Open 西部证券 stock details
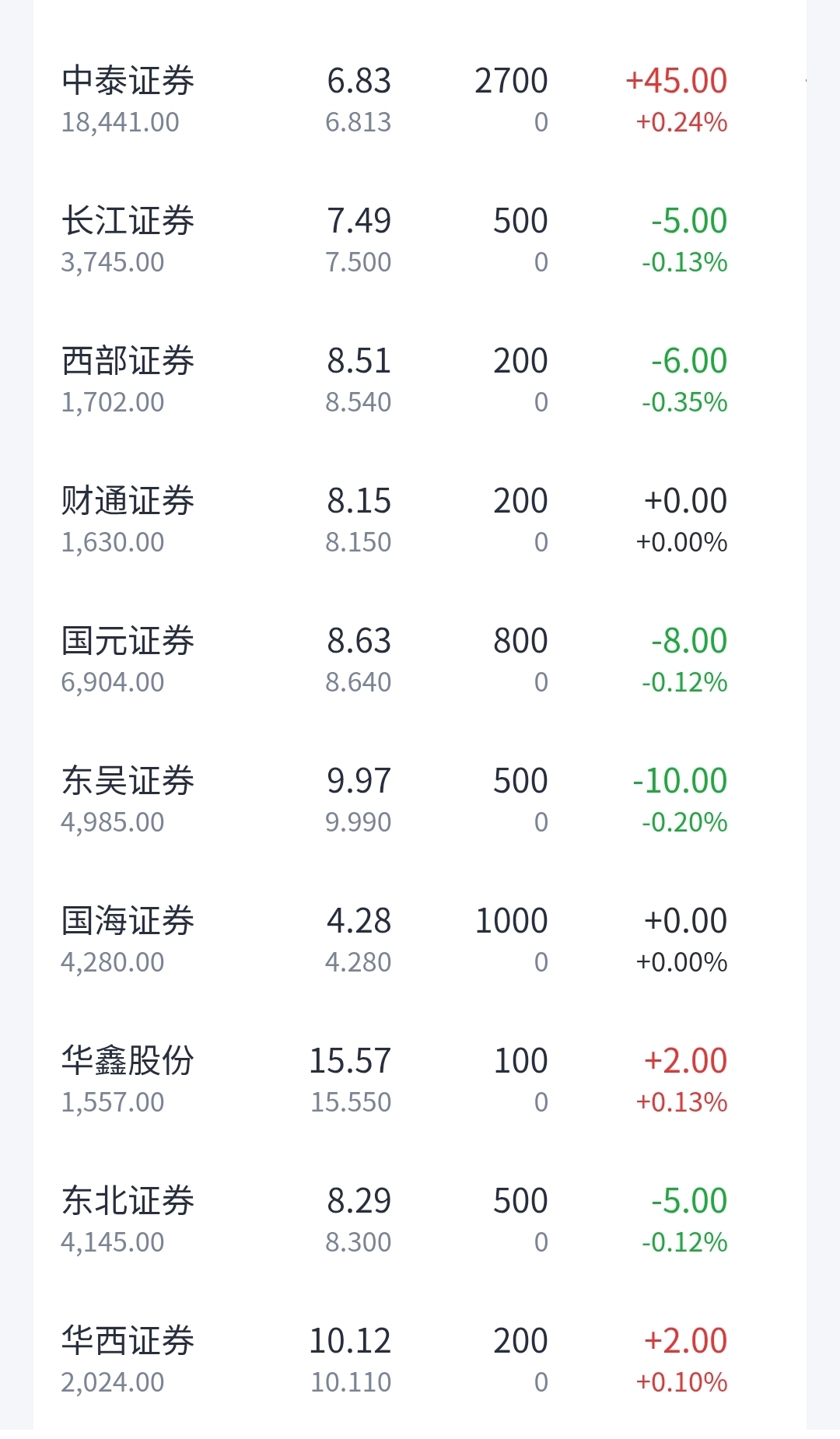The width and height of the screenshot is (840, 1439). coord(420,380)
